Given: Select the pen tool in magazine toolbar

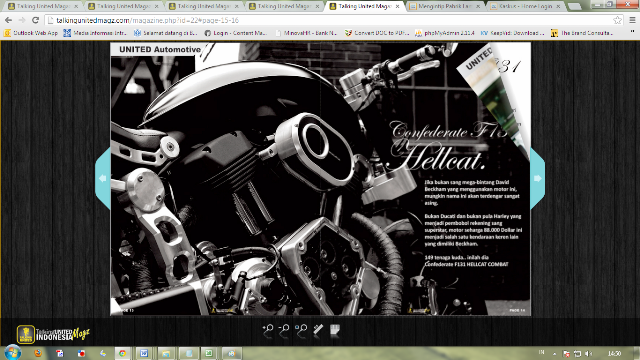Looking at the screenshot, I should 318,330.
